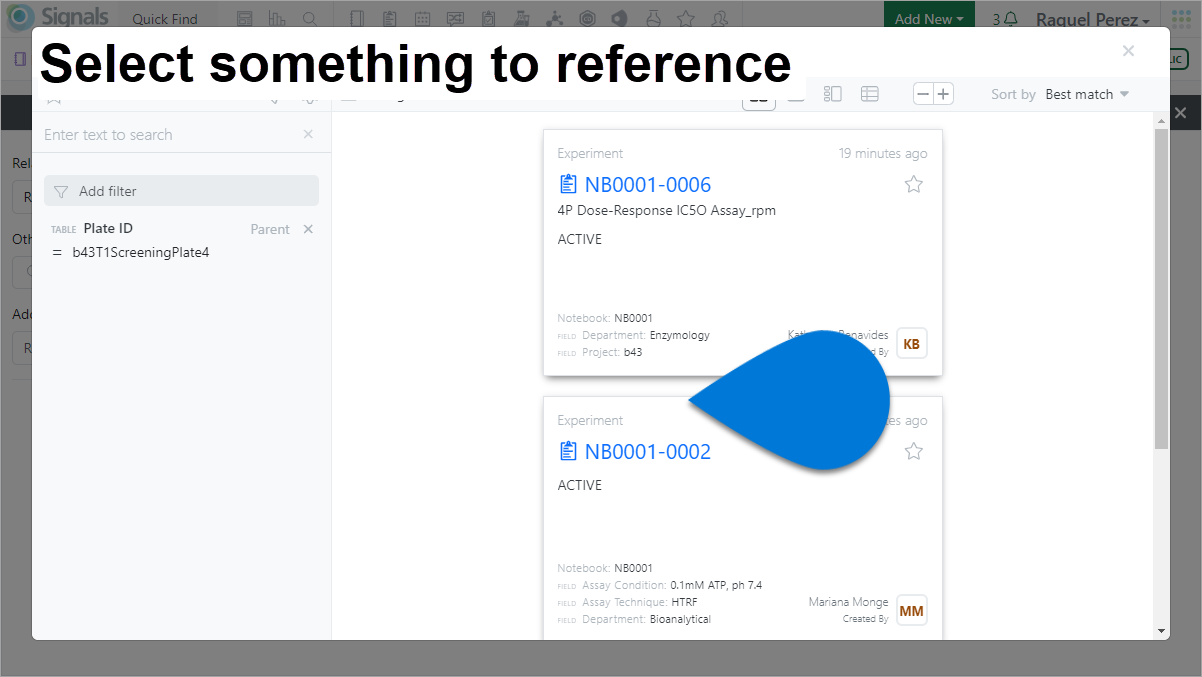Click the bar chart icon in header
Viewport: 1202px width, 677px height.
[x=277, y=19]
